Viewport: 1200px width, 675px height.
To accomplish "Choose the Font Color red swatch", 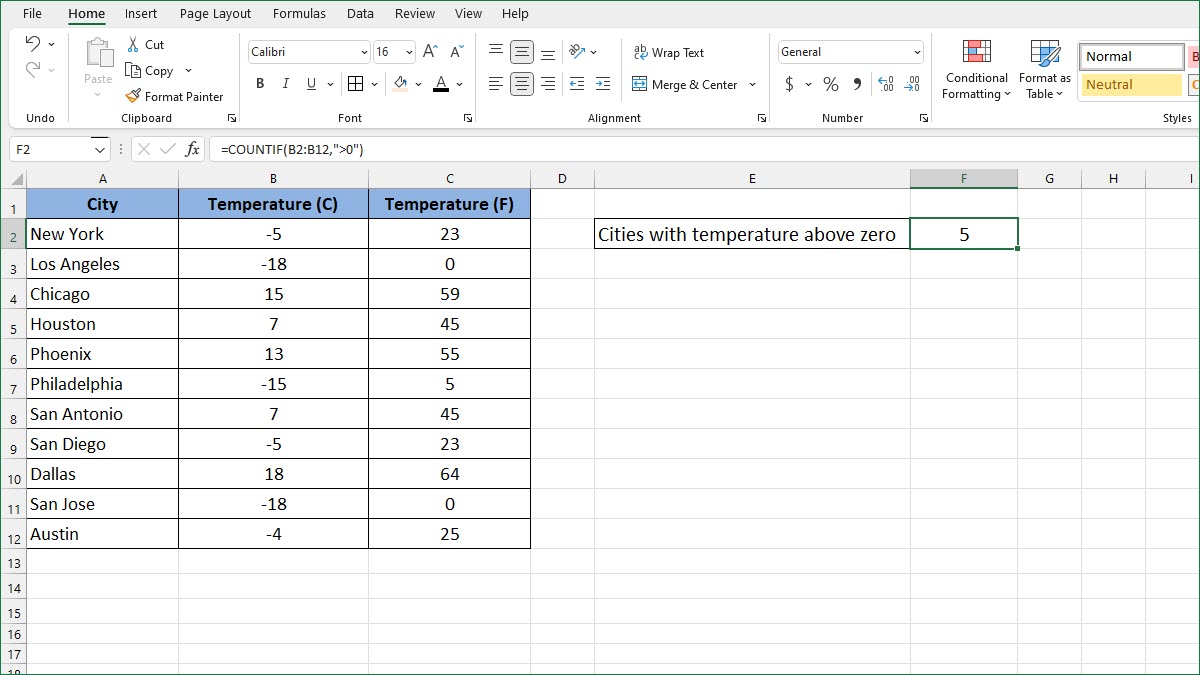I will click(x=440, y=84).
